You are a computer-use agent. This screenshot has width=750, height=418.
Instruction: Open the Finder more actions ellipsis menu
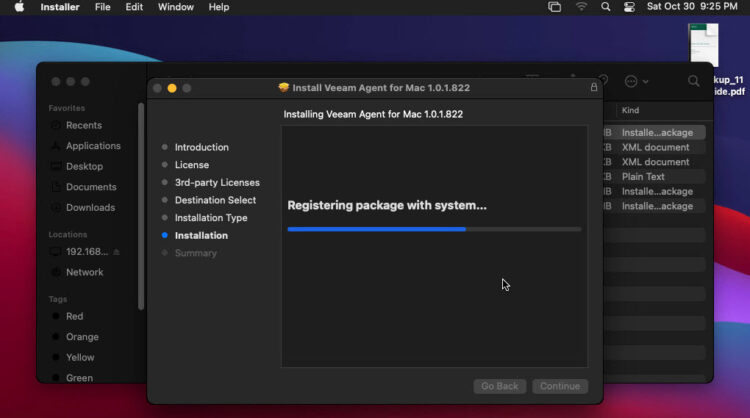click(x=636, y=81)
